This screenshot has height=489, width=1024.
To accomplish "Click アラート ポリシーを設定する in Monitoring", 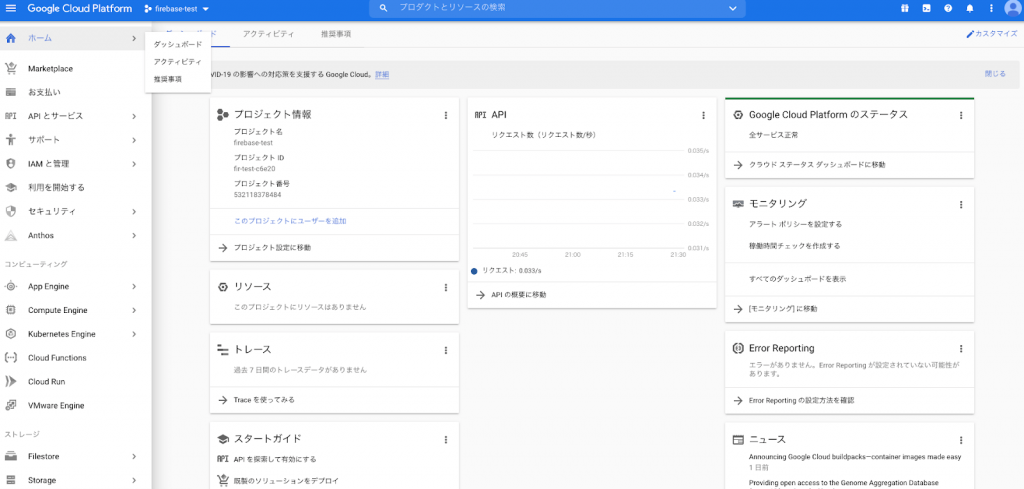I will click(x=795, y=224).
